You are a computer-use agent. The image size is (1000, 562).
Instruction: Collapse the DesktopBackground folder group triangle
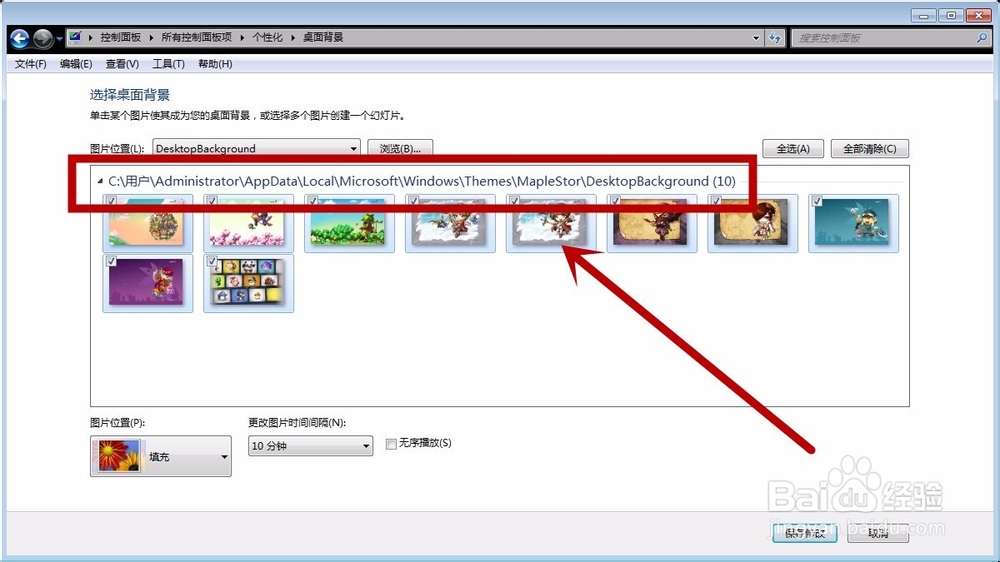coord(100,181)
